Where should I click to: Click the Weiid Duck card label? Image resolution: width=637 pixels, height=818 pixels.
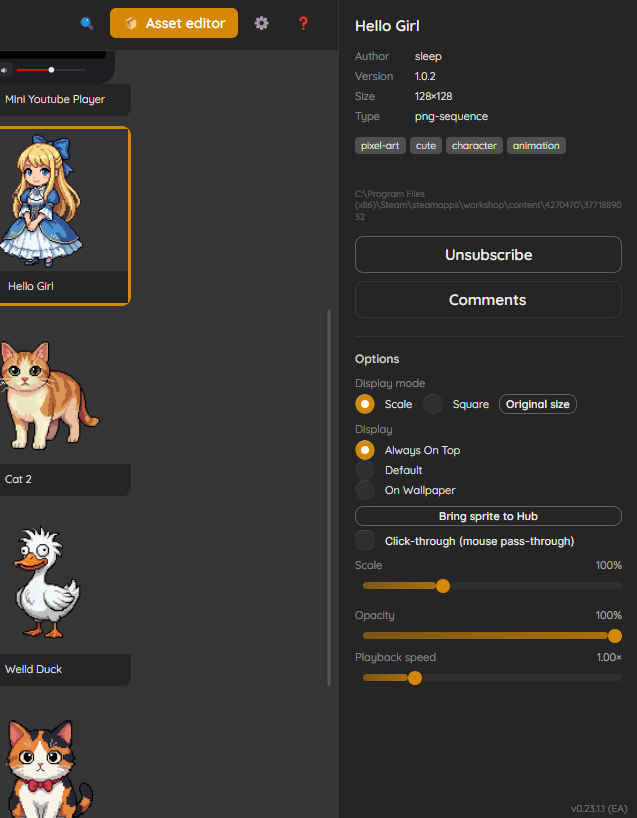(33, 669)
